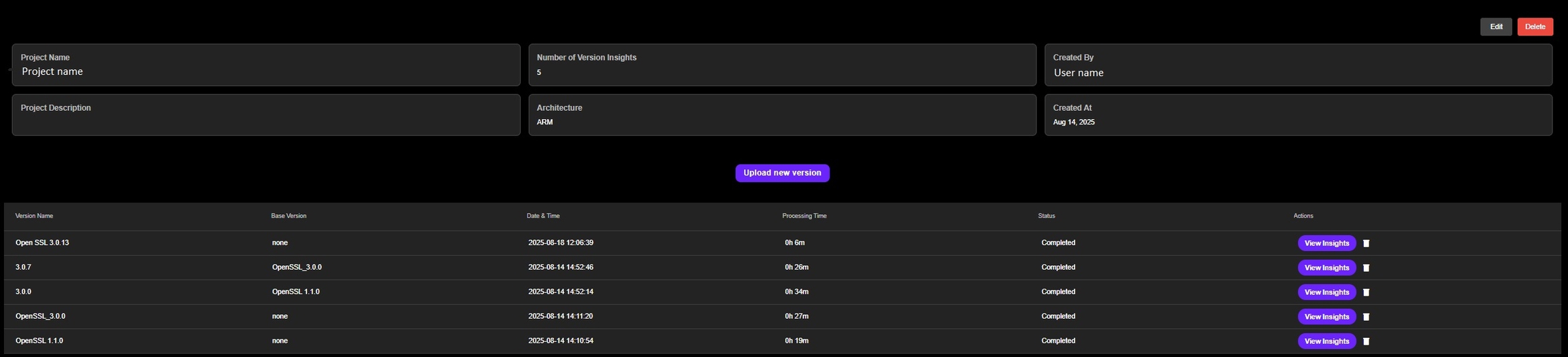Click trash icon in OpenSSL_3.0.0 row
The height and width of the screenshot is (357, 1568).
1366,317
